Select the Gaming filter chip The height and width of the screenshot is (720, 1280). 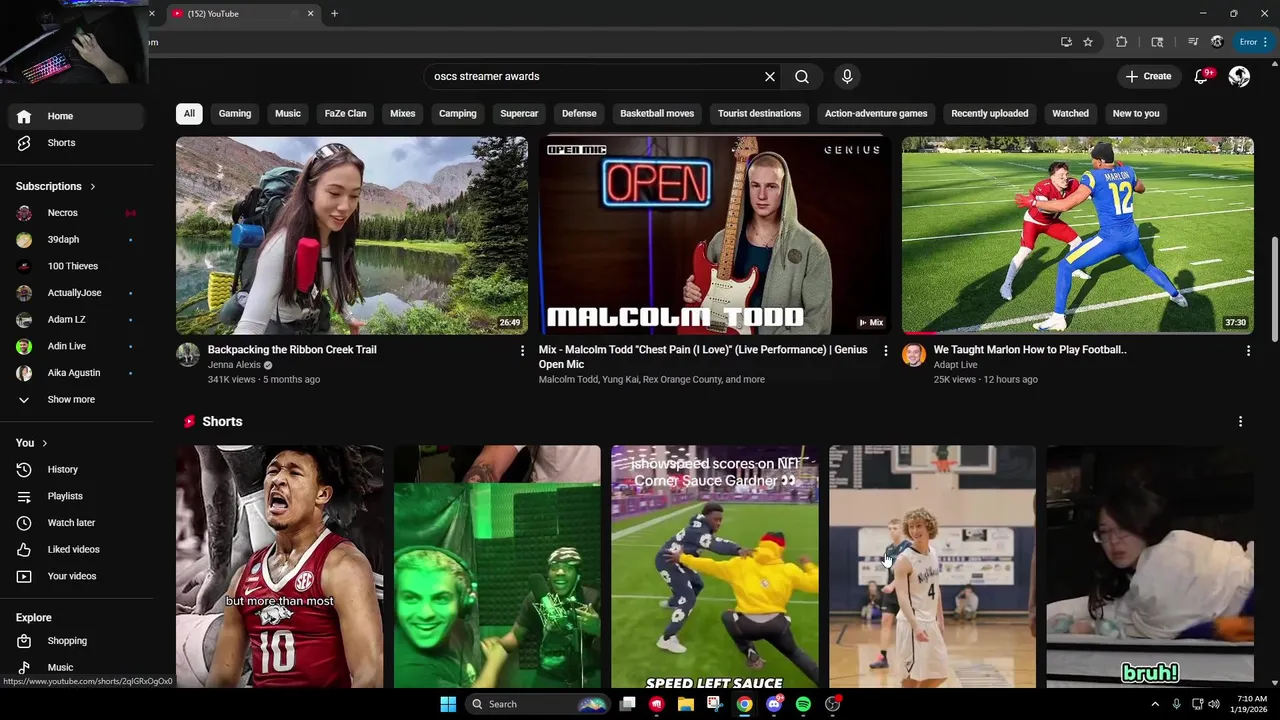(235, 113)
